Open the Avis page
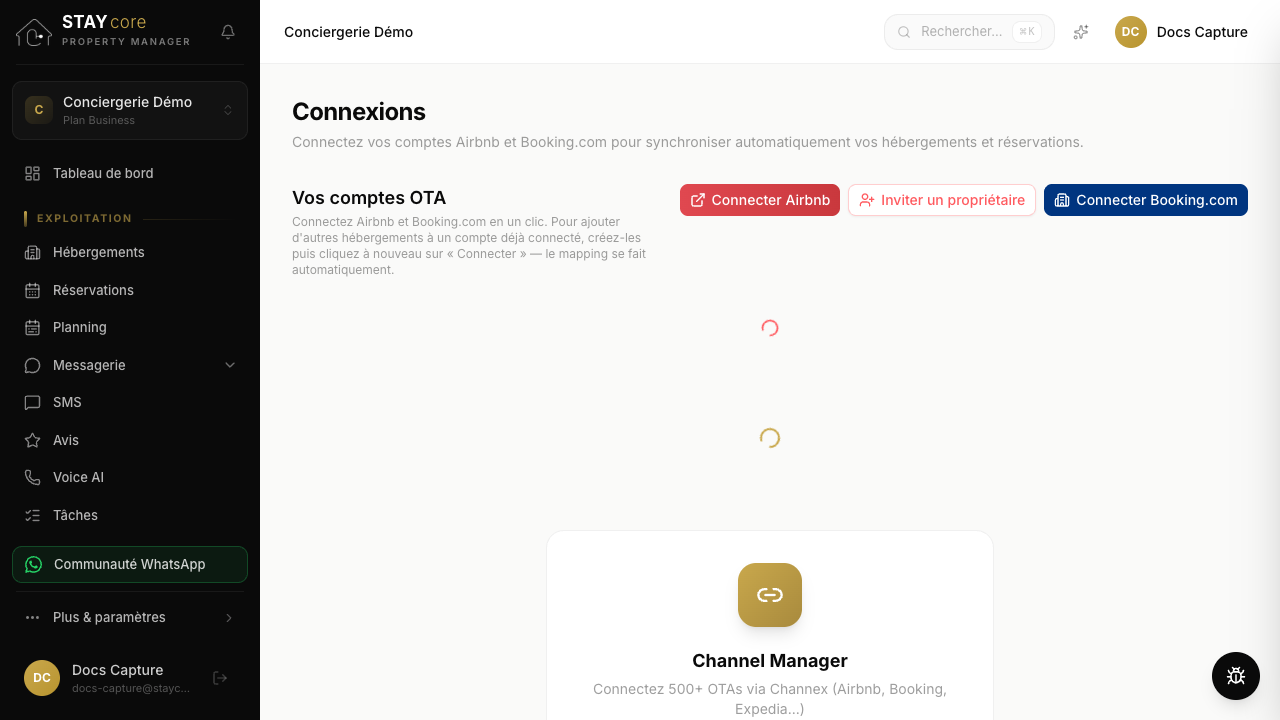The width and height of the screenshot is (1280, 720). (x=130, y=440)
